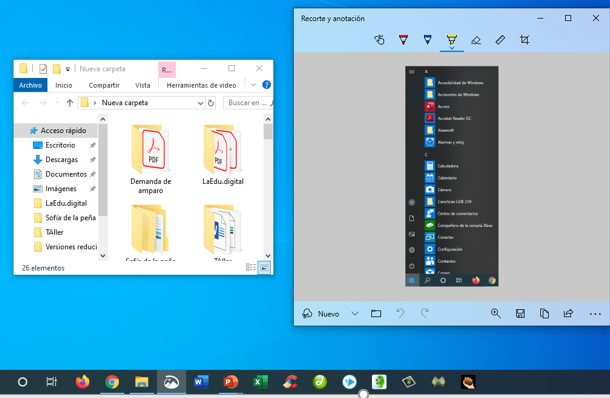Image resolution: width=610 pixels, height=398 pixels.
Task: Select the red ballpoint pen tool
Action: (403, 40)
